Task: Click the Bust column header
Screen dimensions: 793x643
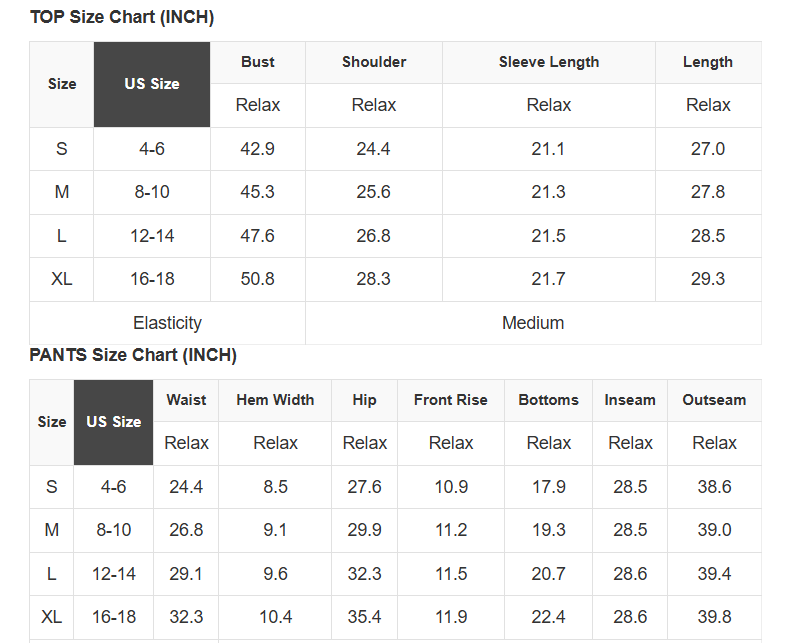Action: (258, 62)
